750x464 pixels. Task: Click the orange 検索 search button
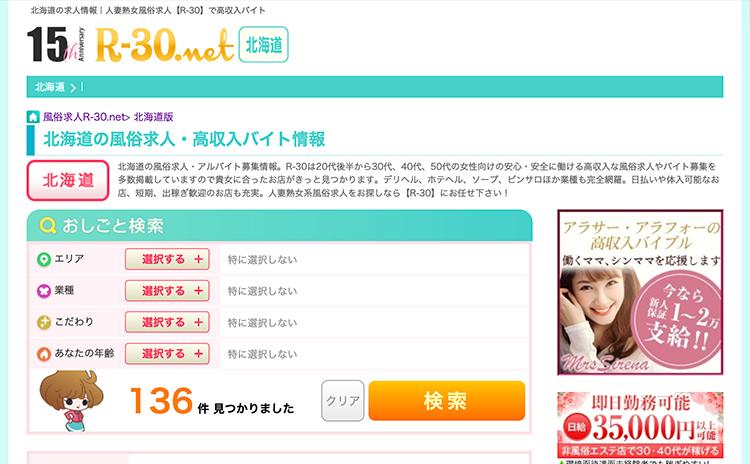447,401
